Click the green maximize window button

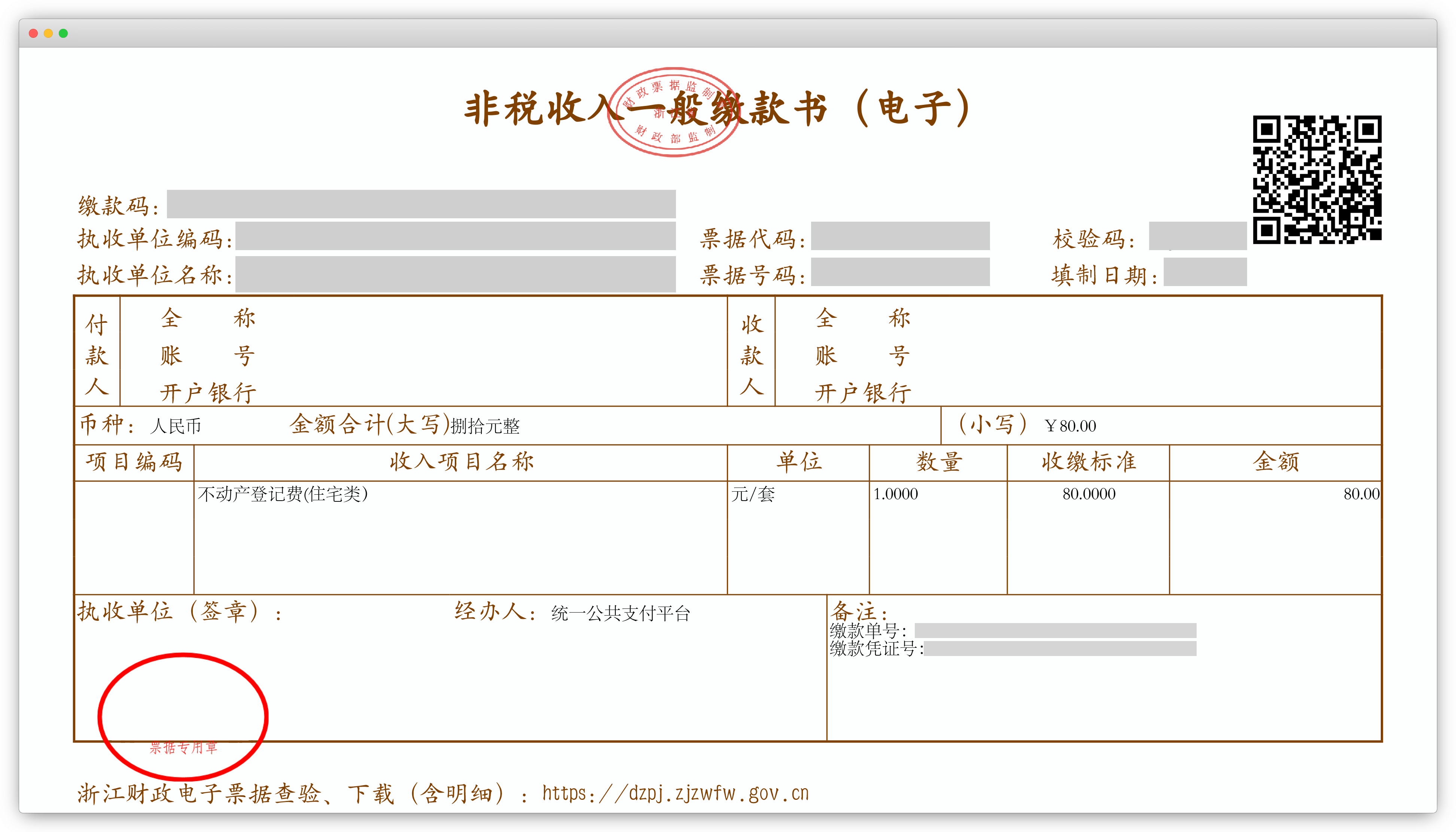63,34
